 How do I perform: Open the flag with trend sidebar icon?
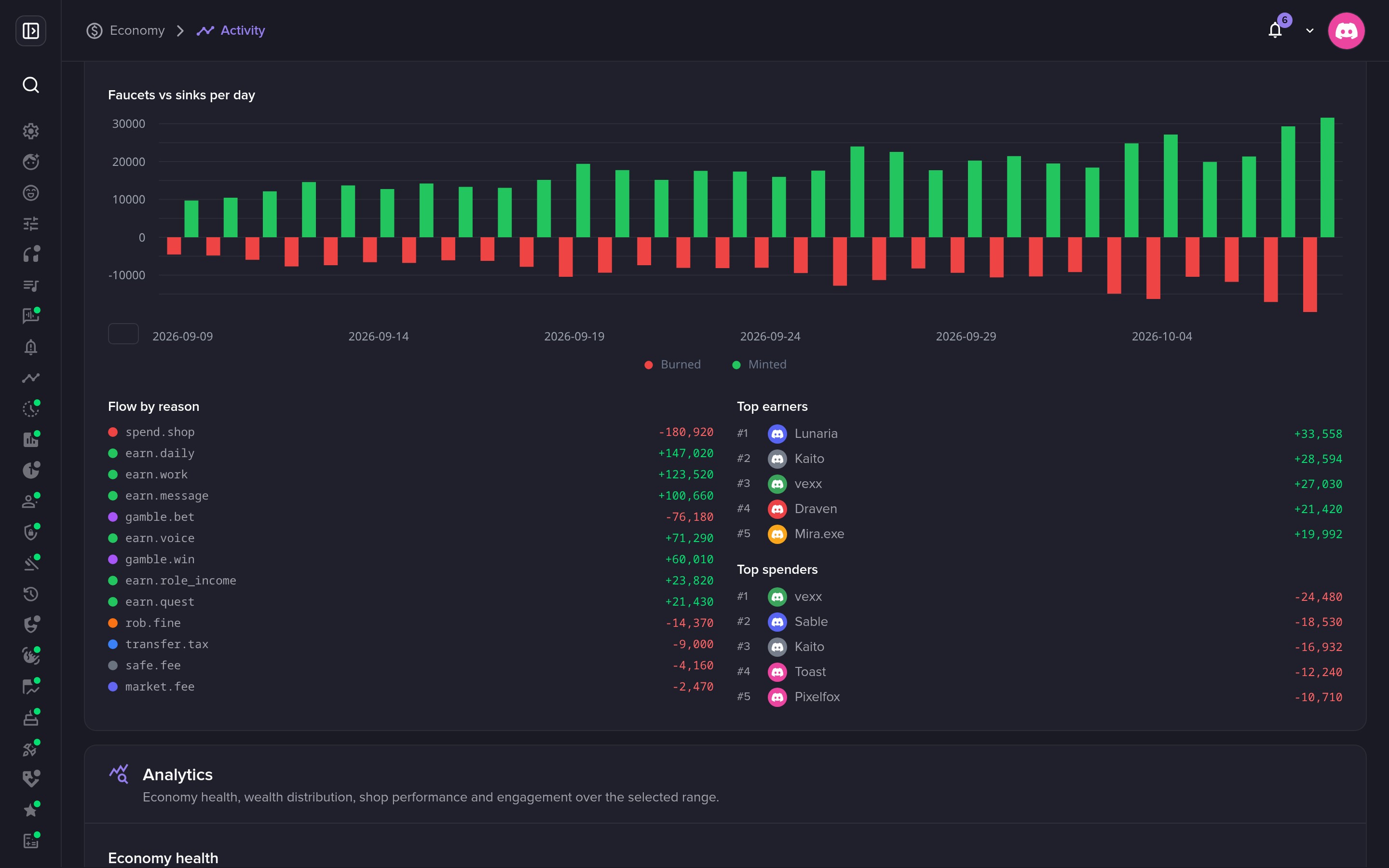coord(30,687)
